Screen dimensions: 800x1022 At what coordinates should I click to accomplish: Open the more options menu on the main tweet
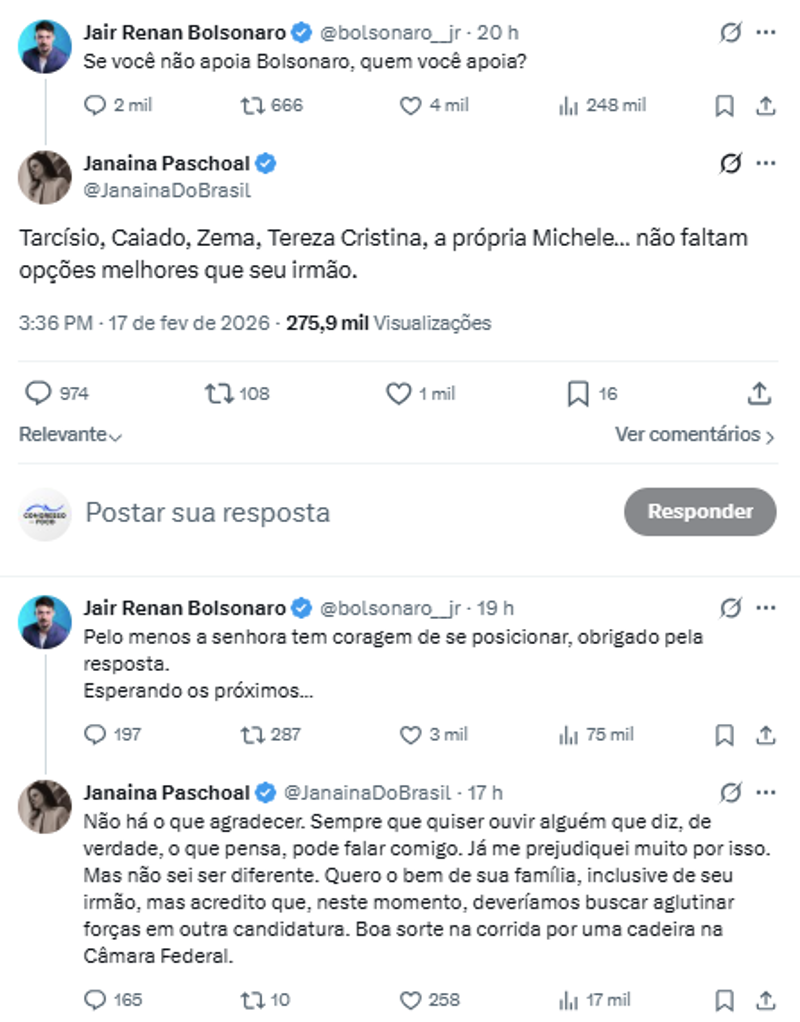766,162
